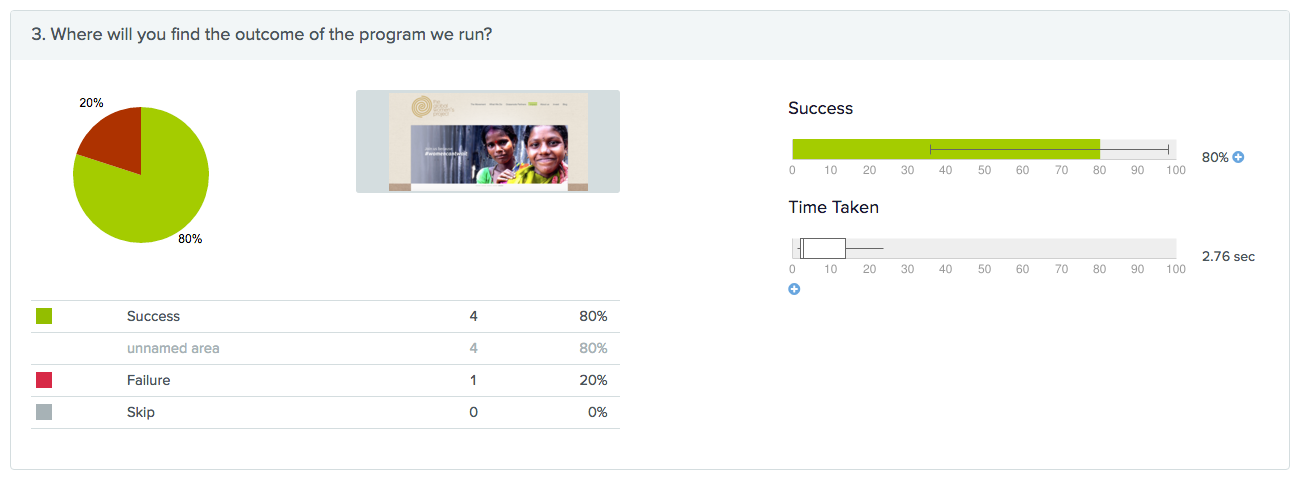Click the question 3 header title

click(260, 35)
